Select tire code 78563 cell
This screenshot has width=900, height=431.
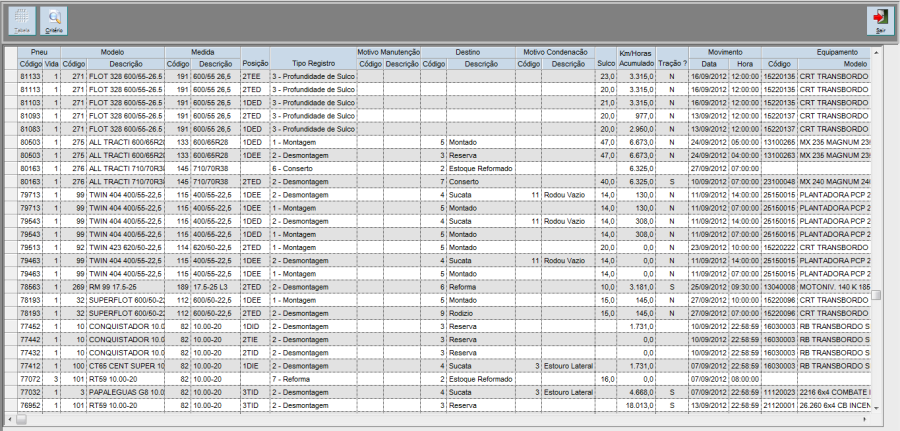(x=31, y=288)
